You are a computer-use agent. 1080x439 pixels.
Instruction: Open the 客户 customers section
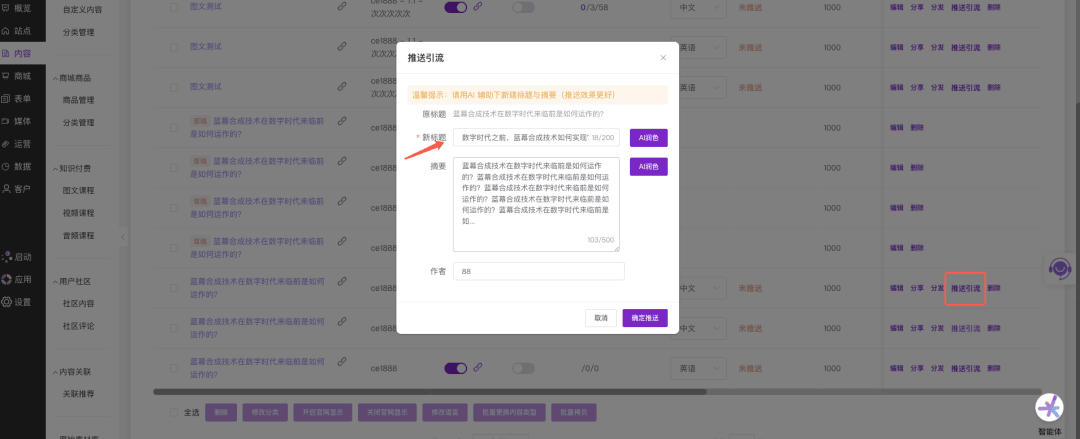pyautogui.click(x=17, y=189)
